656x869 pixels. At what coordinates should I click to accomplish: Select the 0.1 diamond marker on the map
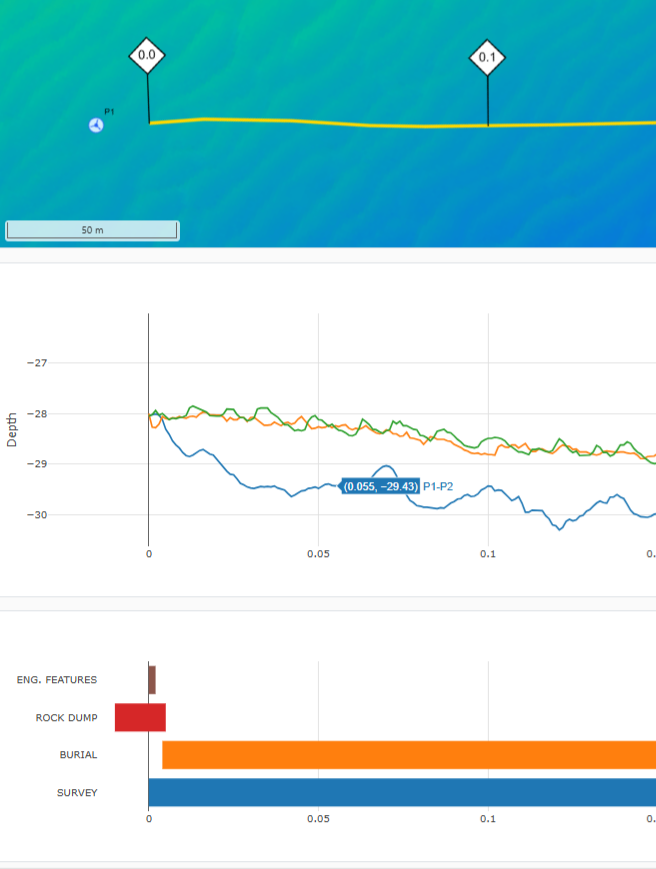[x=487, y=58]
